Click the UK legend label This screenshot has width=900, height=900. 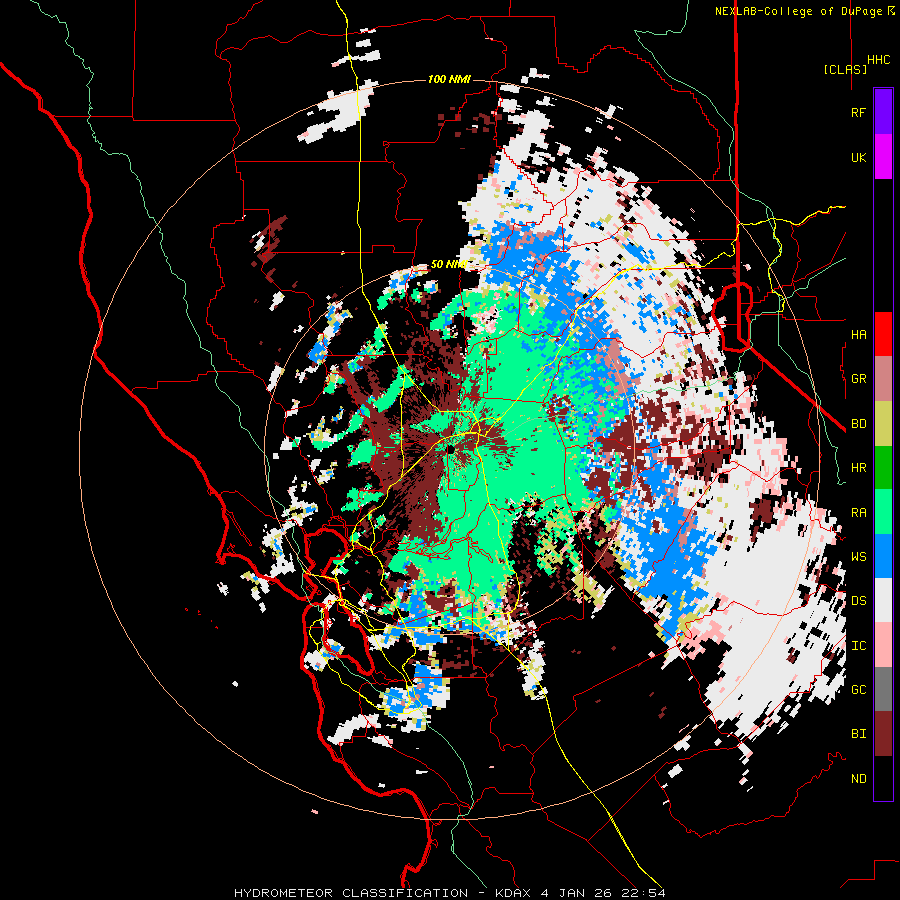tap(858, 157)
